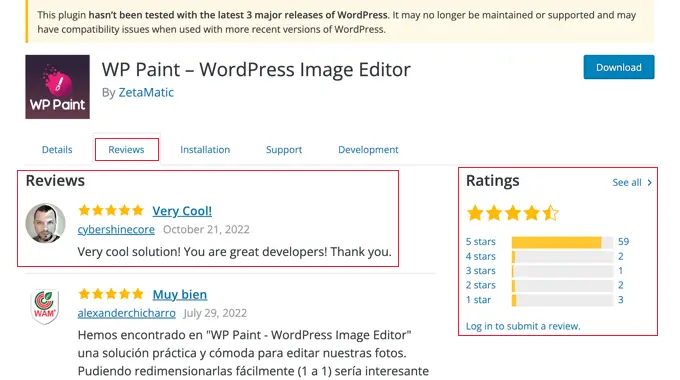This screenshot has width=680, height=380.
Task: Click the count 3 for 1 star
Action: click(621, 300)
